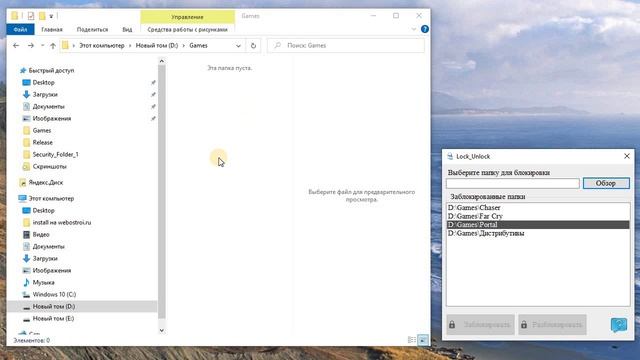Screen dimensions: 640x360
Task: Switch to the Вид ribbon tab
Action: [x=127, y=29]
